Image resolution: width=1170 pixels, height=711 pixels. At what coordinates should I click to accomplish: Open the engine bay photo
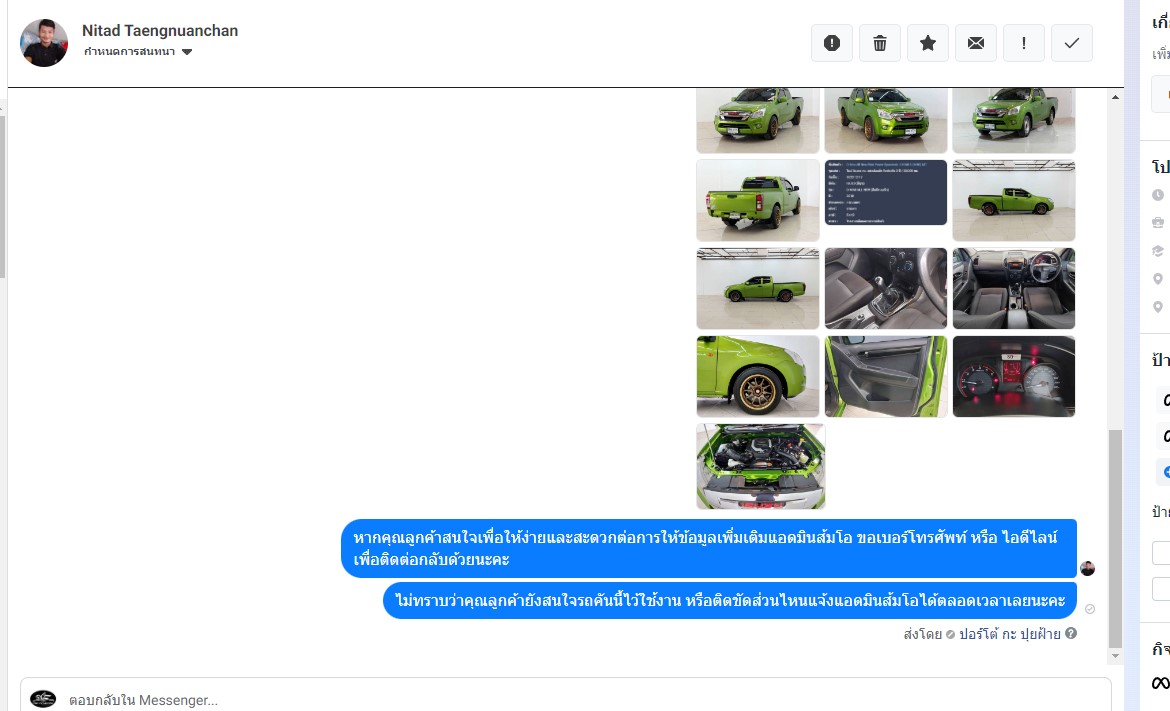click(x=761, y=466)
